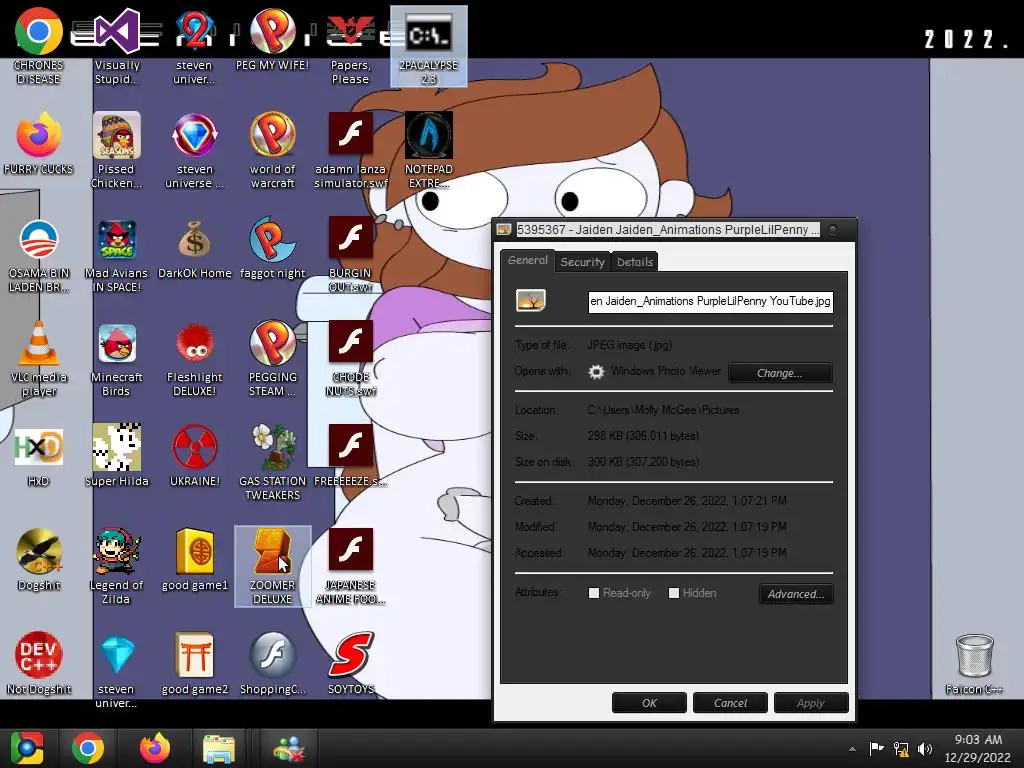This screenshot has width=1024, height=768.
Task: Open the volume speaker tray icon
Action: [925, 748]
